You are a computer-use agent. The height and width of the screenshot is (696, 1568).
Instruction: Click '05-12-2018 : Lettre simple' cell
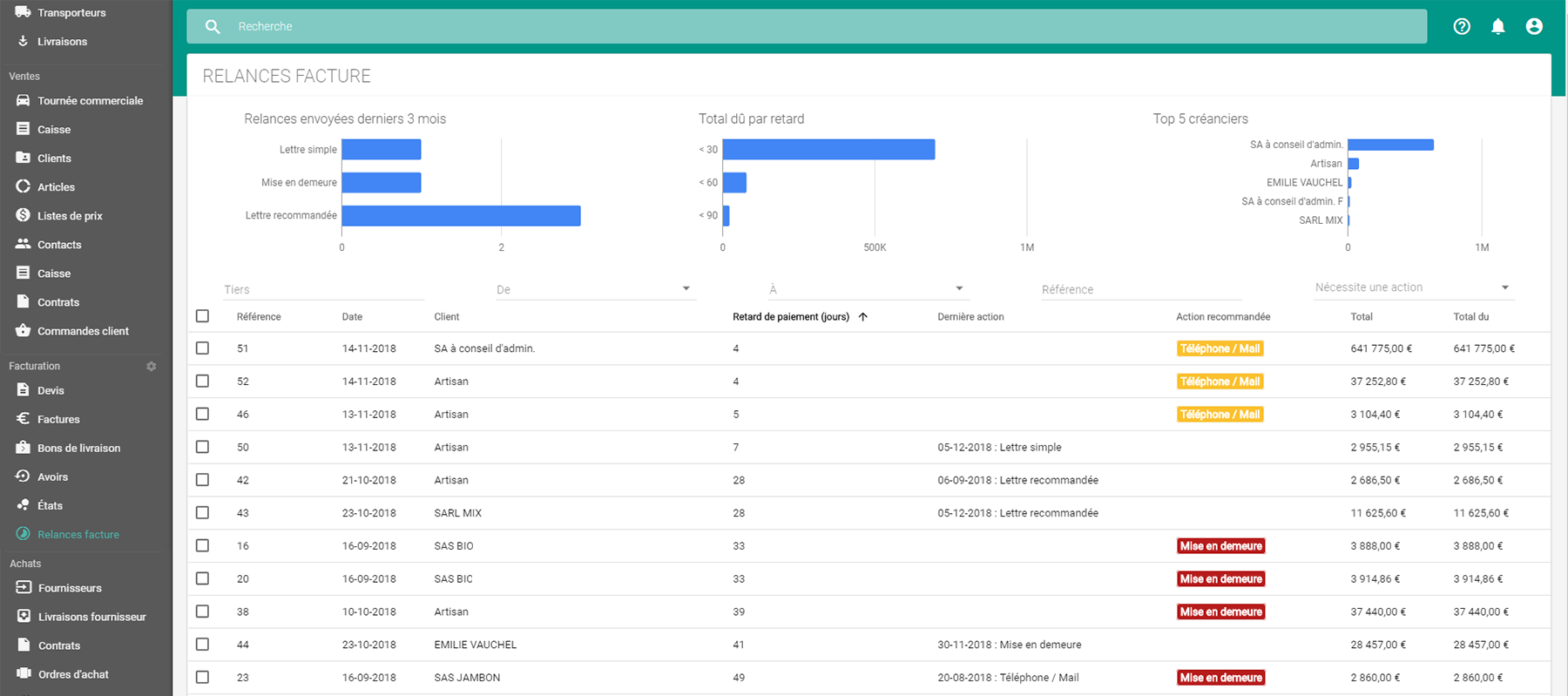(x=999, y=447)
